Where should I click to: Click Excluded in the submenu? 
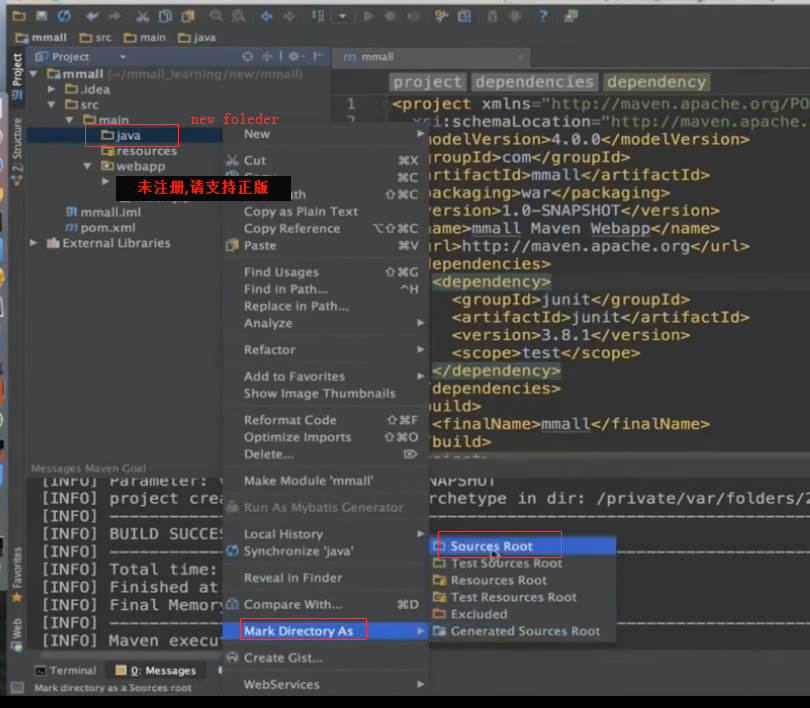click(x=523, y=615)
